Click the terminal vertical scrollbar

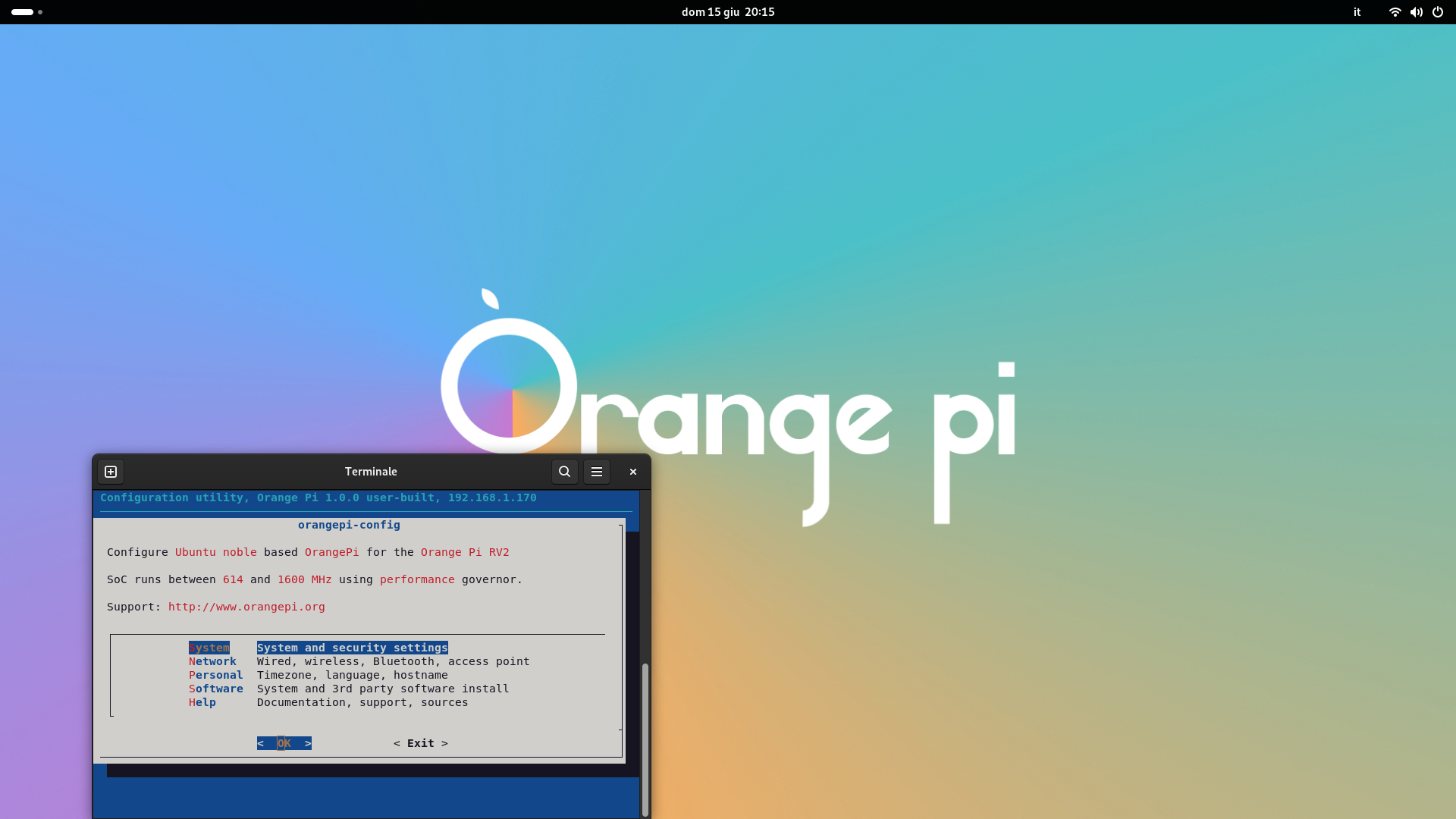point(645,739)
